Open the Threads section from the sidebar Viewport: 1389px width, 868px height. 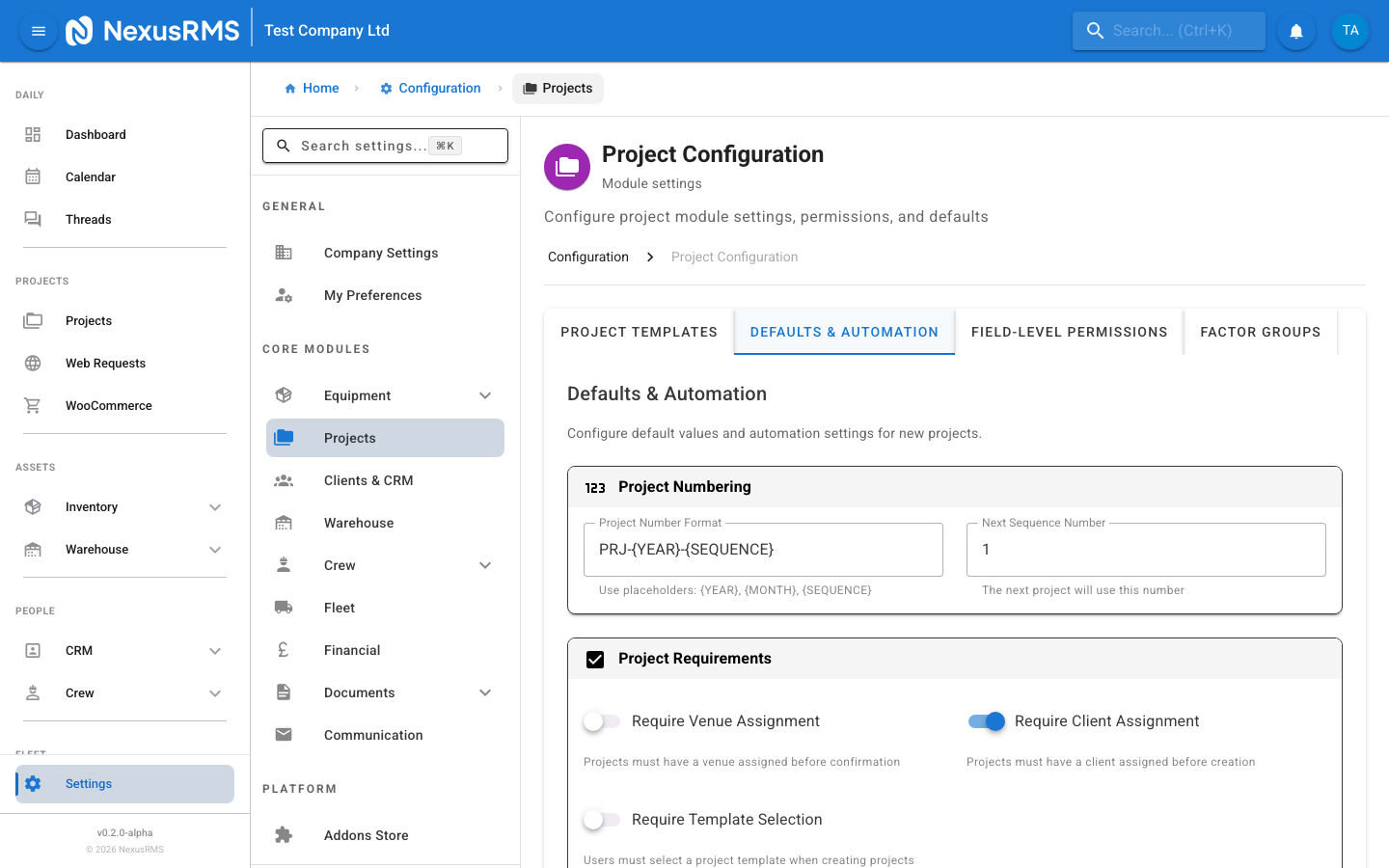[x=88, y=219]
